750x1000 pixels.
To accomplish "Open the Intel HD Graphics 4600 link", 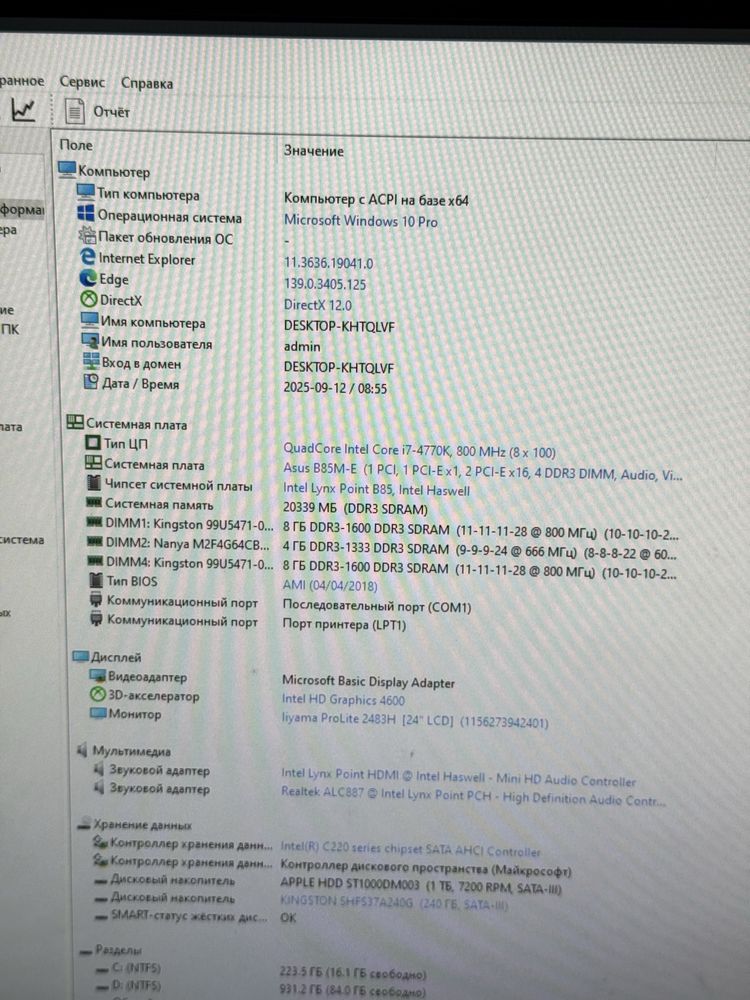I will point(343,700).
